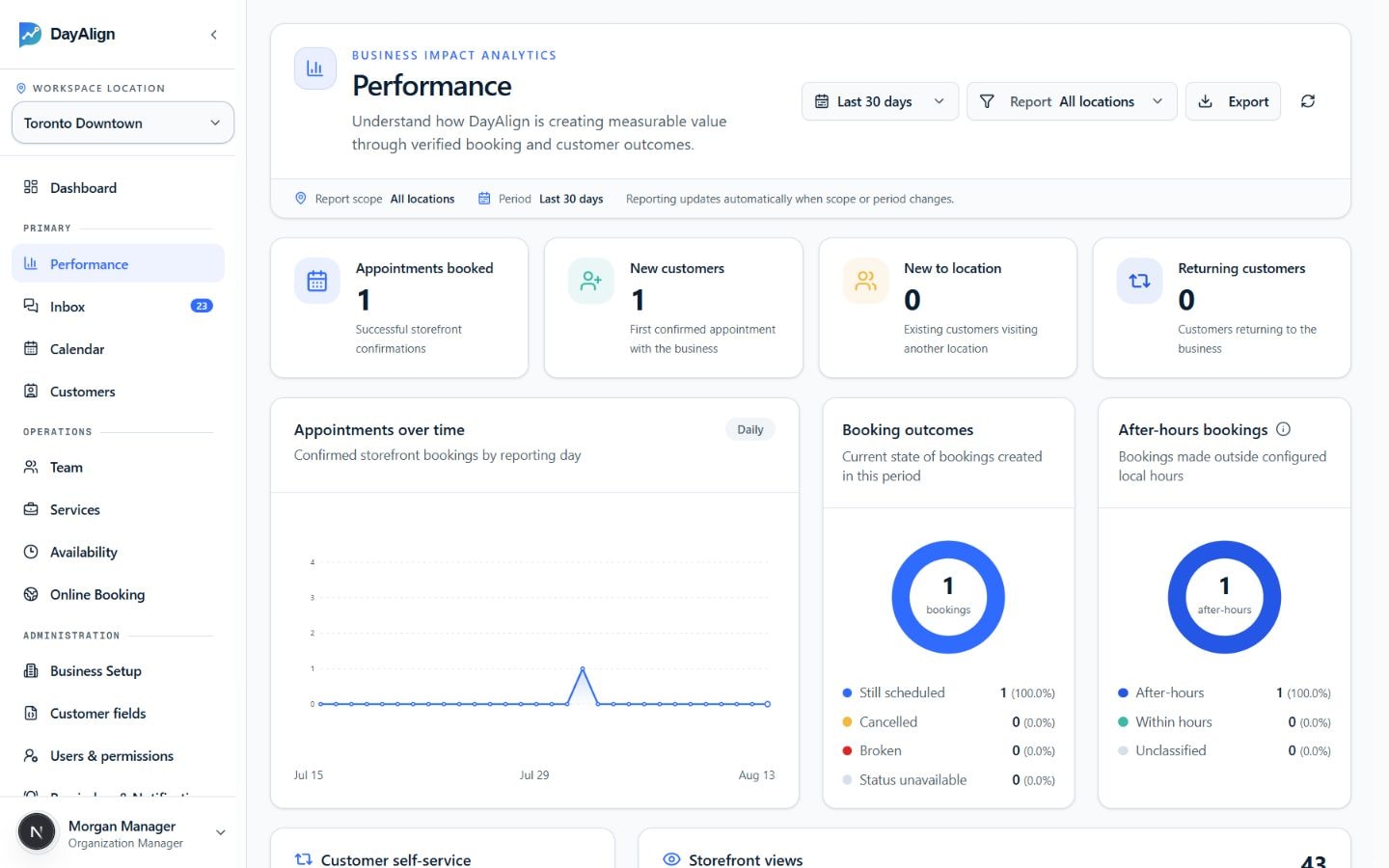Image resolution: width=1389 pixels, height=868 pixels.
Task: Click the Jul 29 axis label
Action: click(534, 774)
